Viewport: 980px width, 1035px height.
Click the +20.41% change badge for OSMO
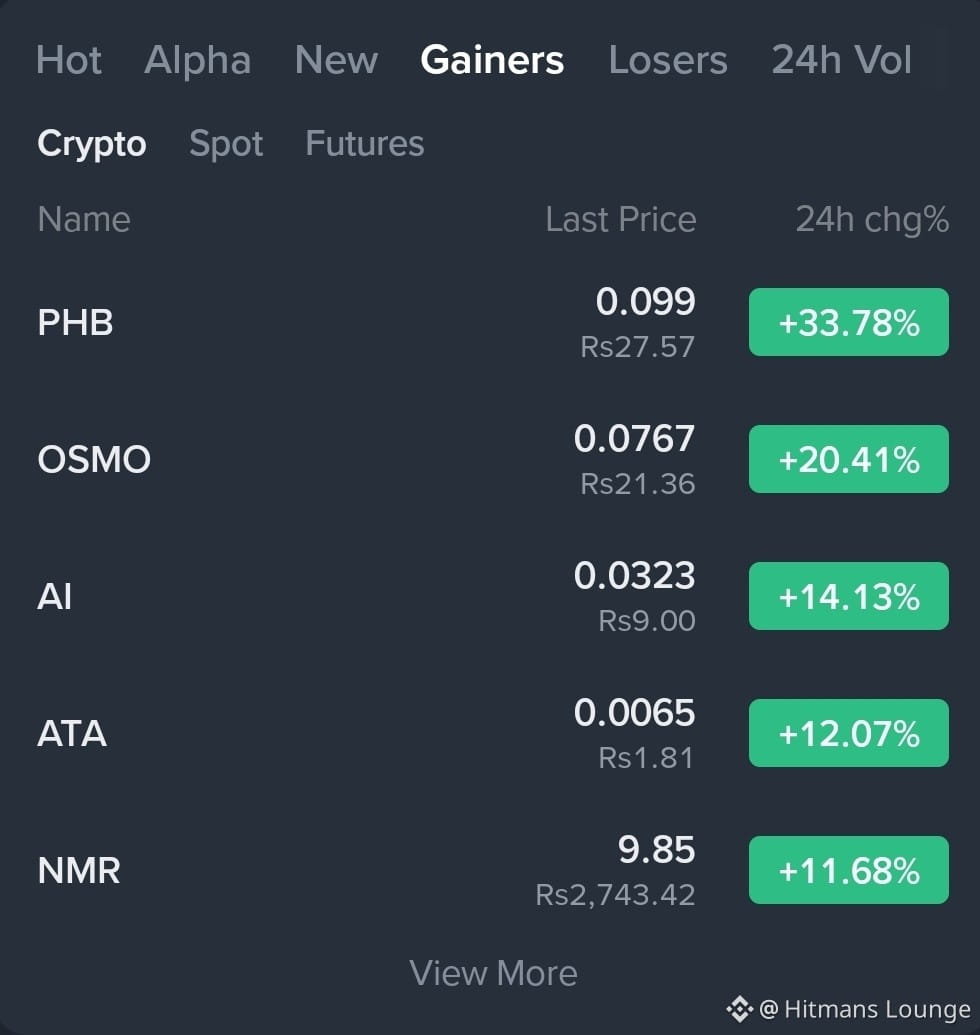[x=849, y=459]
